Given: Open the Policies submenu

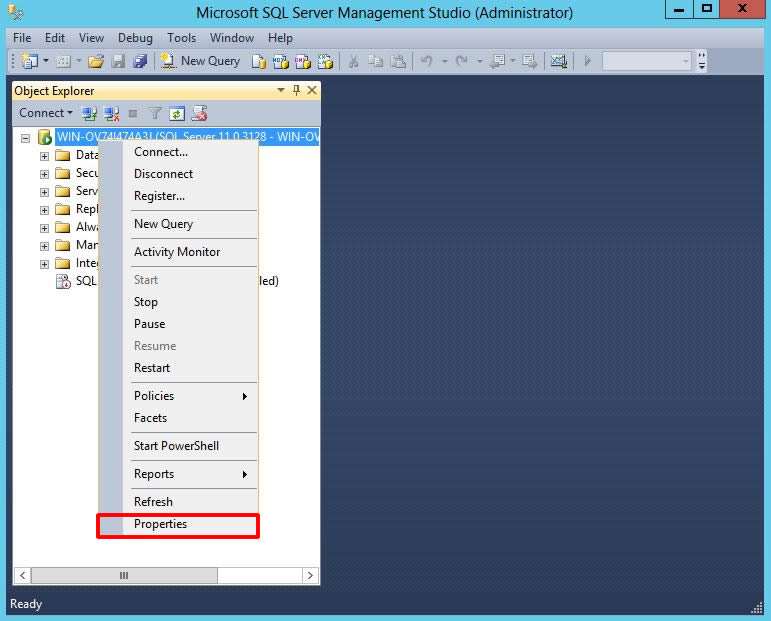Looking at the screenshot, I should [x=178, y=396].
